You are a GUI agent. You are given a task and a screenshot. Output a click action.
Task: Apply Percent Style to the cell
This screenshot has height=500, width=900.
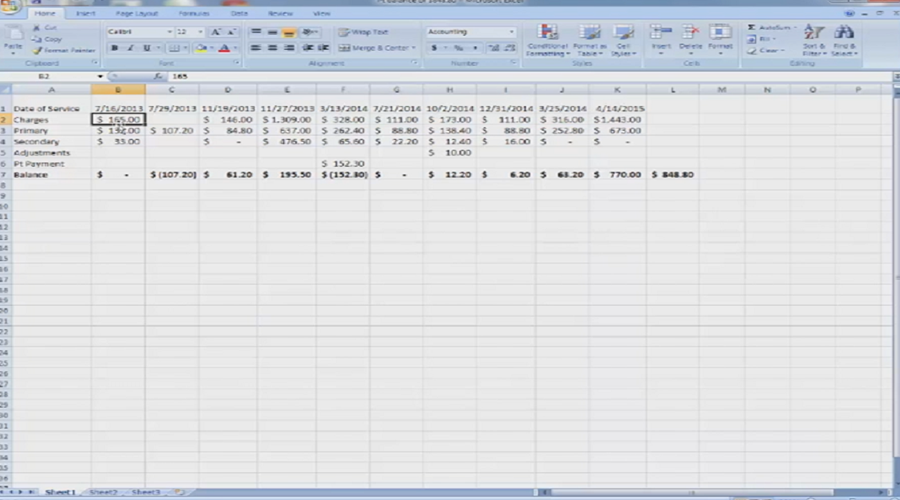(x=459, y=48)
